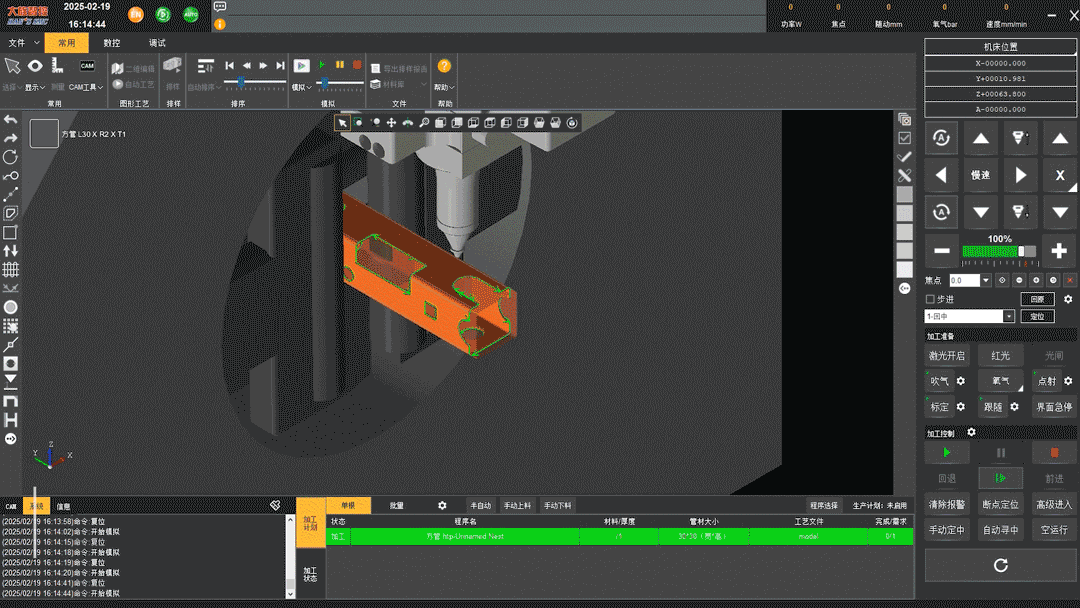Viewport: 1080px width, 608px height.
Task: Click the 清除报警 clear alarm button
Action: [x=946, y=504]
